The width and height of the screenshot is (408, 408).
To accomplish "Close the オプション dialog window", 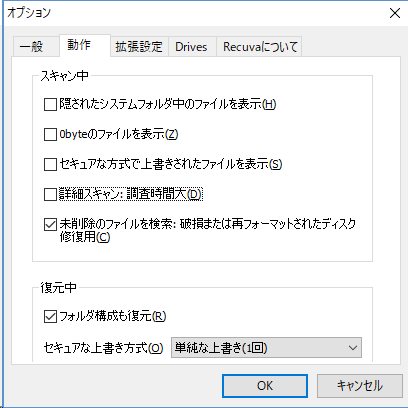I will tap(395, 13).
